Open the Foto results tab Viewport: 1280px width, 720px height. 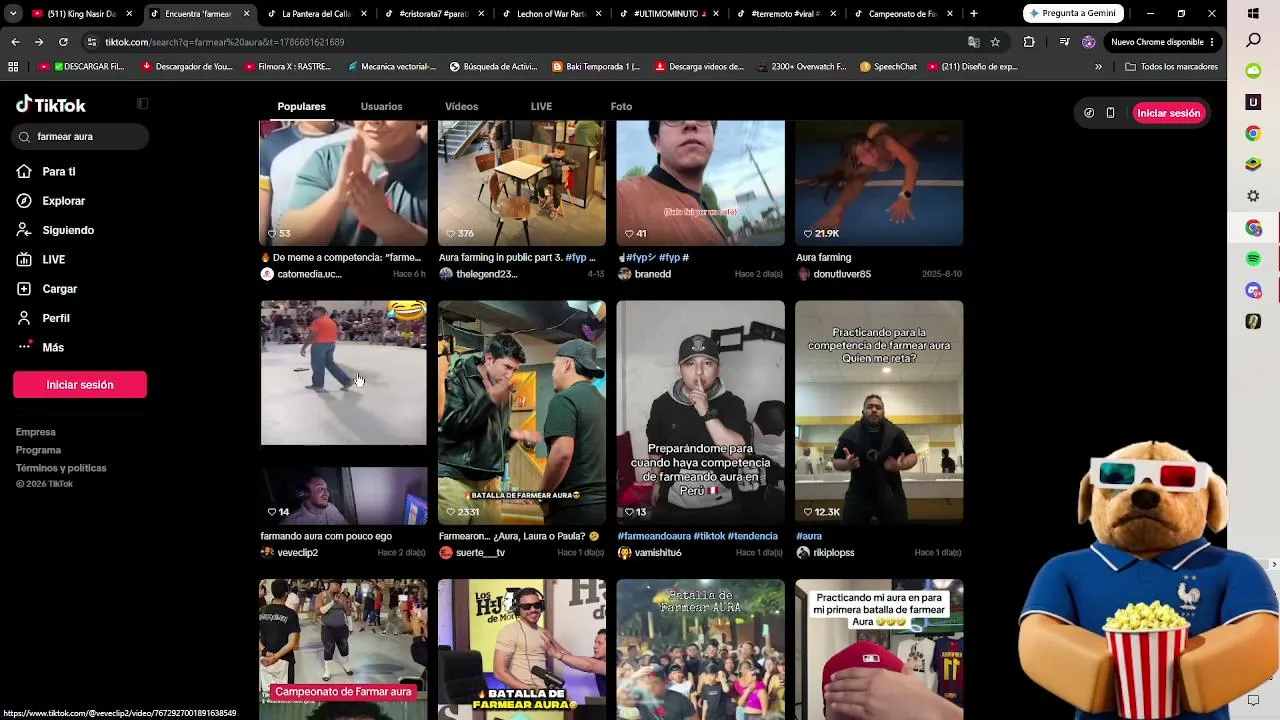(621, 107)
